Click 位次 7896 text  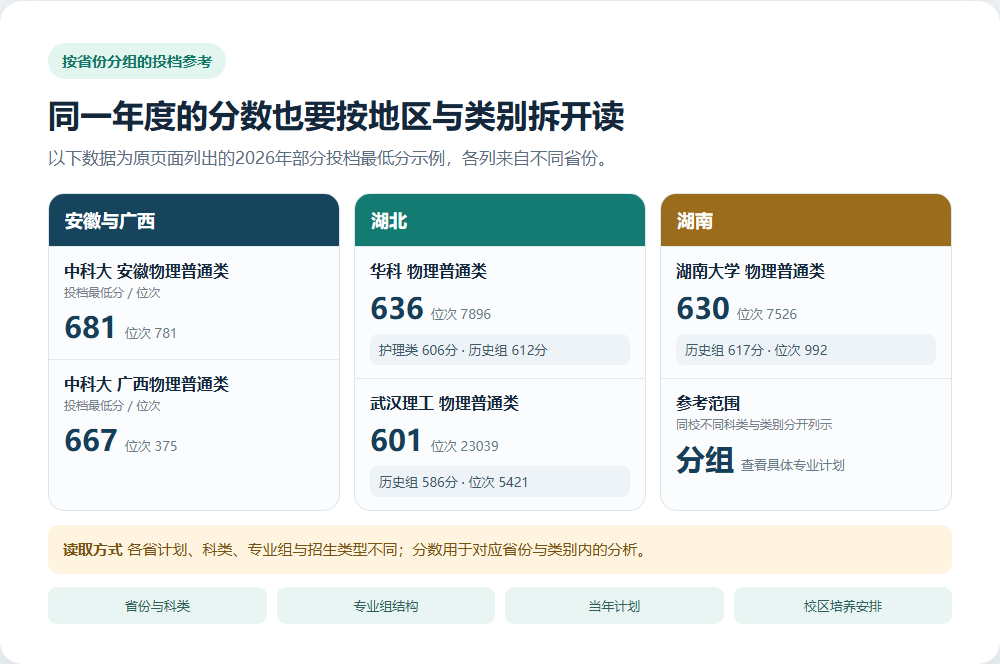click(x=461, y=314)
